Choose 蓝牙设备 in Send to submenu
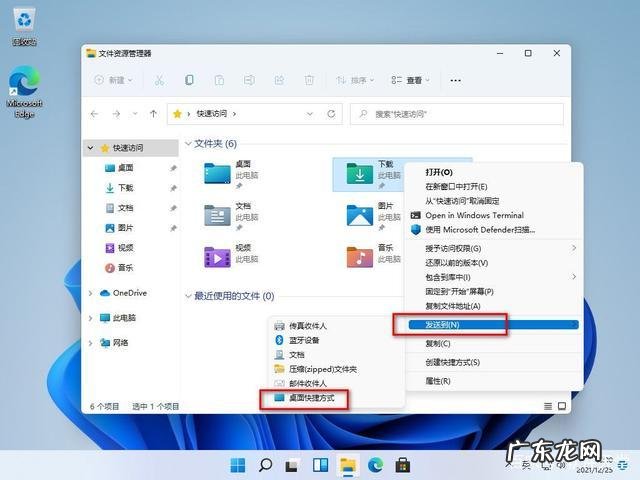This screenshot has height=480, width=640. pyautogui.click(x=337, y=340)
